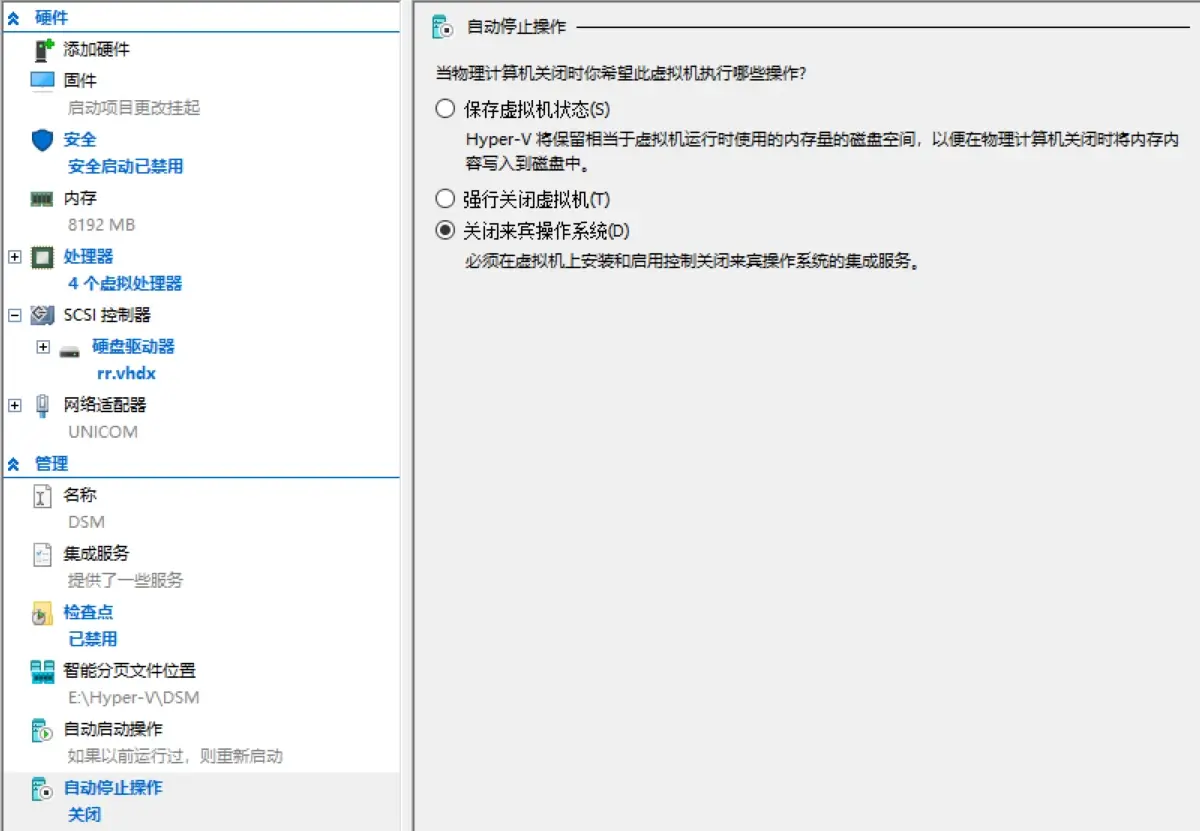
Task: Choose Turn off virtual machine (强行关闭虚拟机) option
Action: pyautogui.click(x=445, y=199)
